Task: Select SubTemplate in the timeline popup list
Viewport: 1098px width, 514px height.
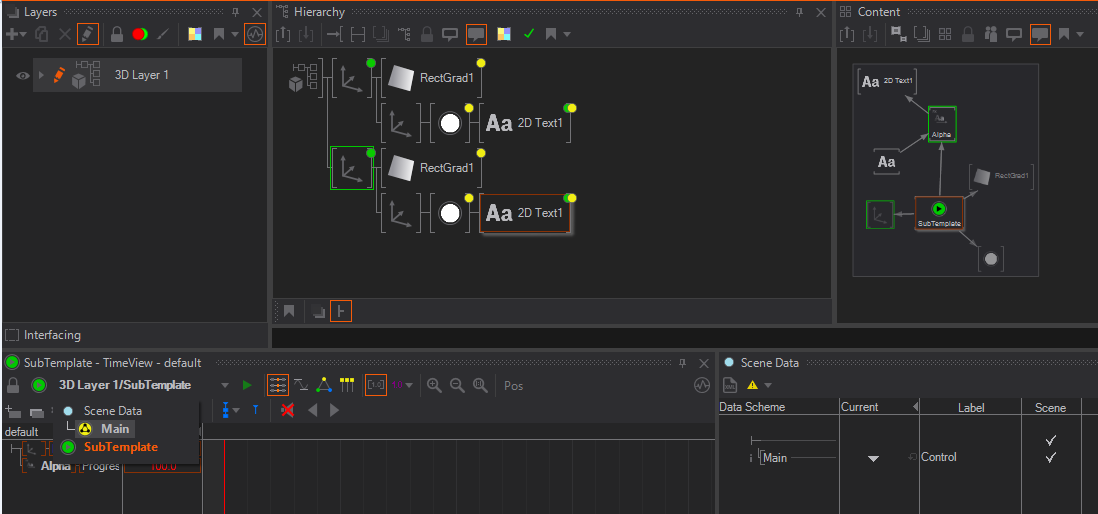Action: click(x=120, y=447)
